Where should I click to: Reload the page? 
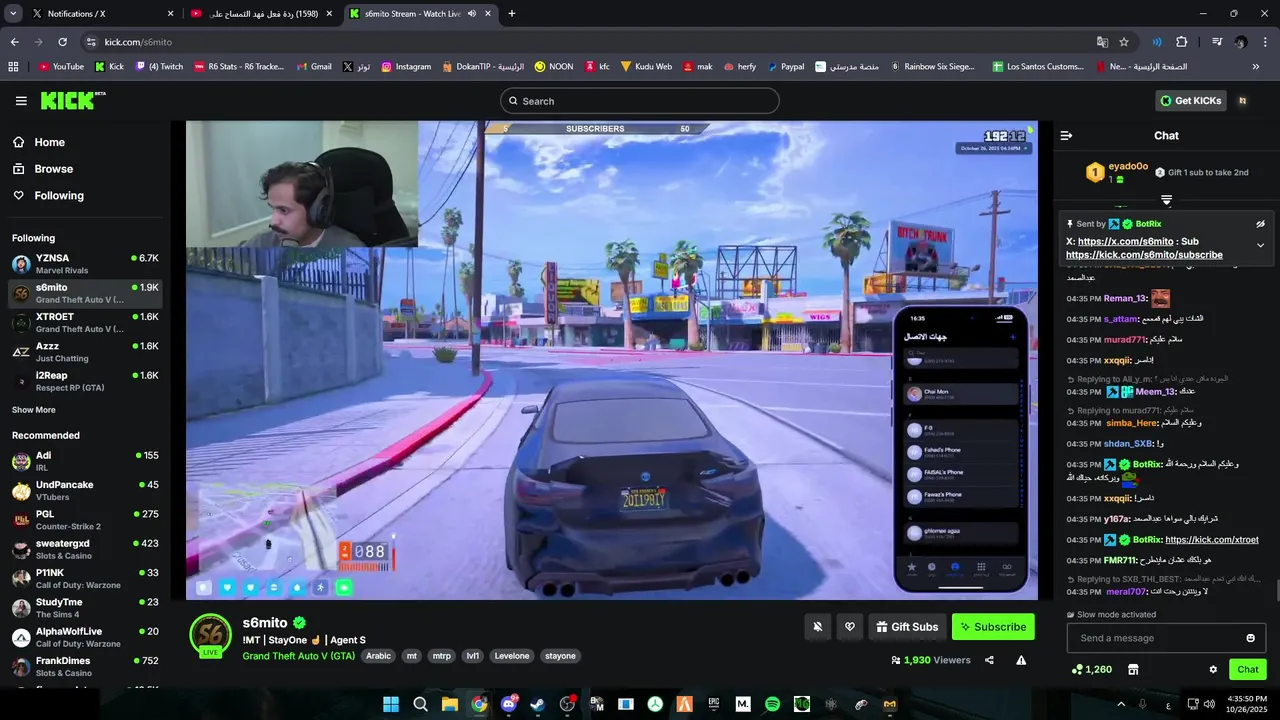pyautogui.click(x=62, y=42)
